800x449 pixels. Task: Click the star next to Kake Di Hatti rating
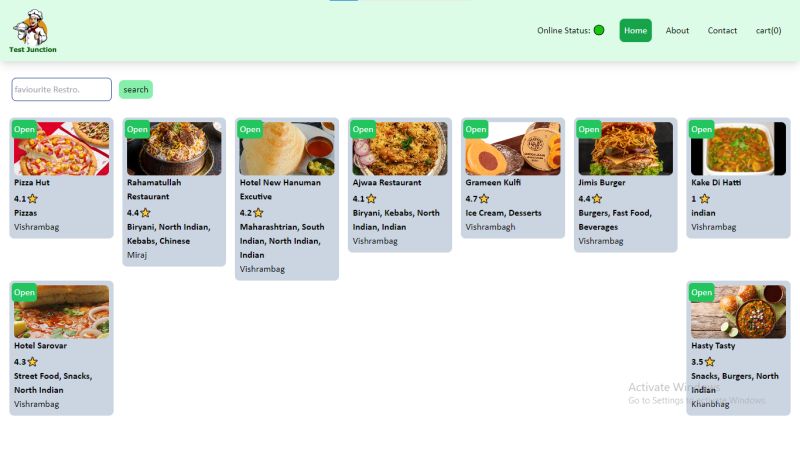tap(705, 198)
